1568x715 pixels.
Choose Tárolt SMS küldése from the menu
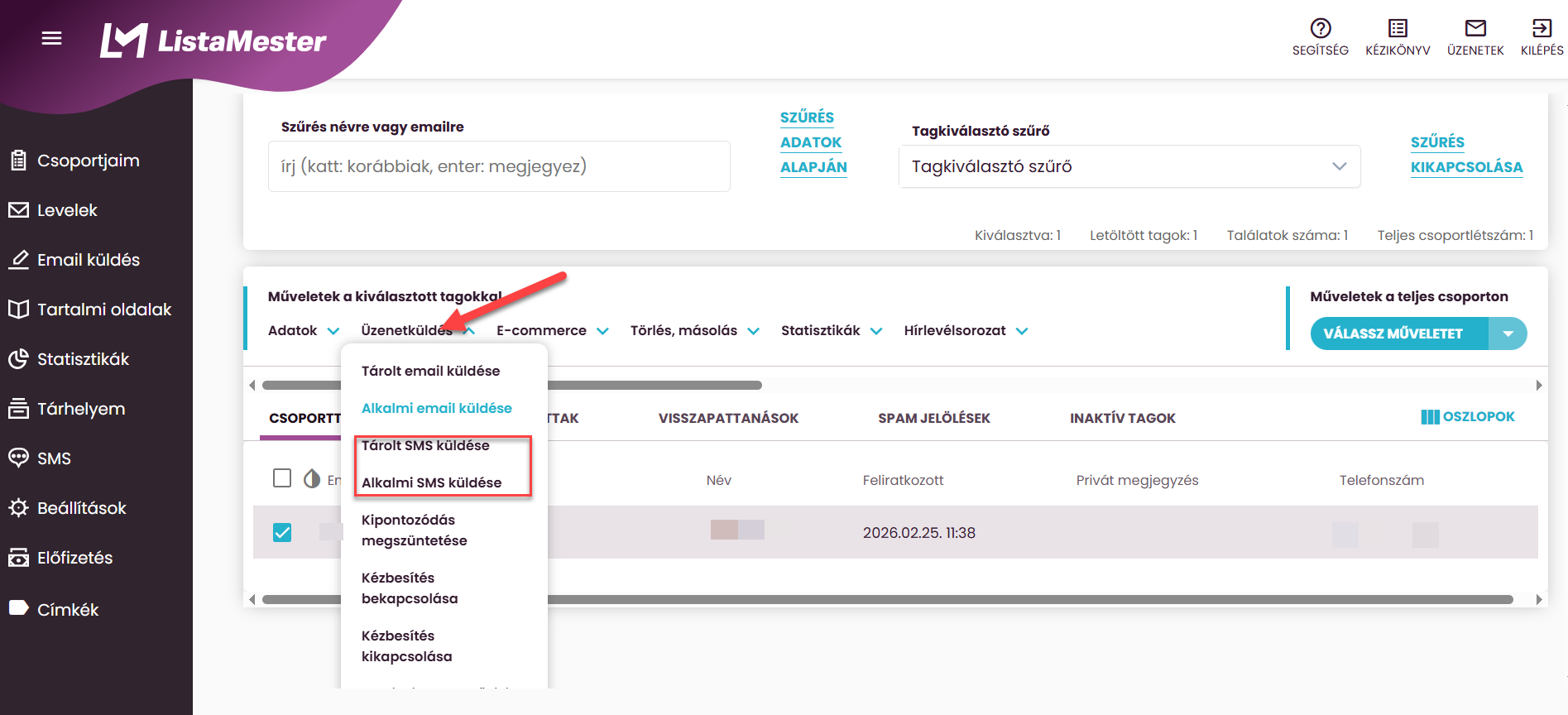click(425, 445)
